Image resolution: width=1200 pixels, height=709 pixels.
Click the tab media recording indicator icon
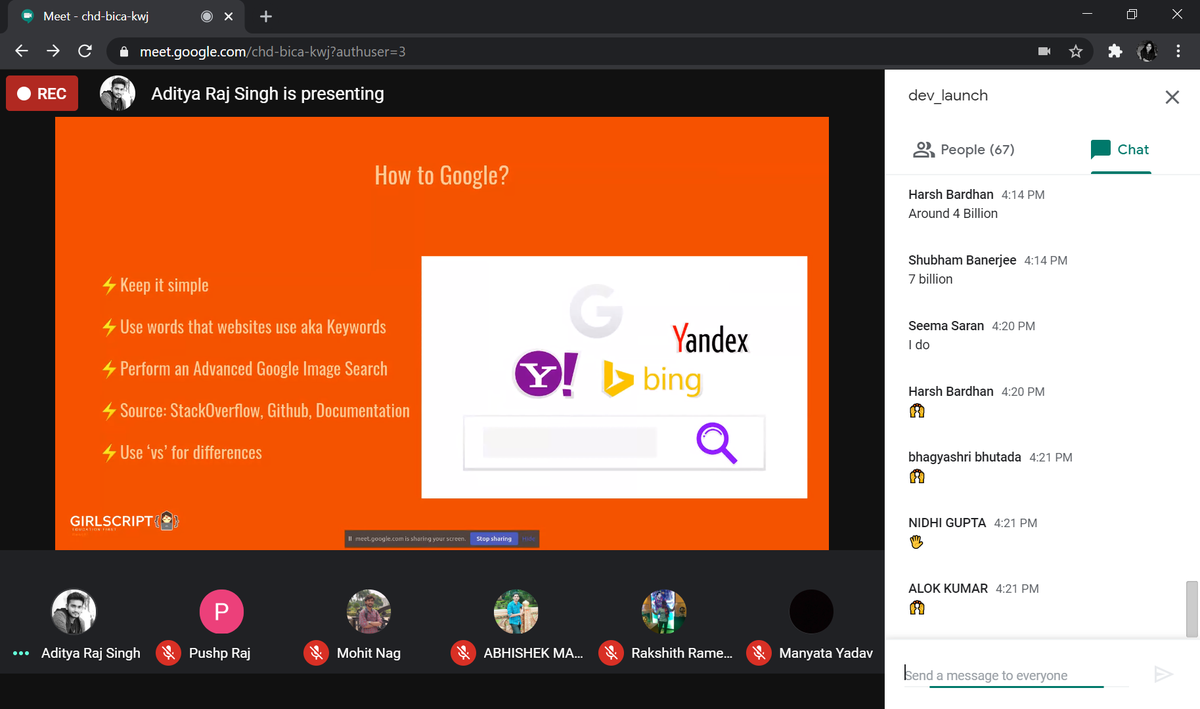point(207,16)
